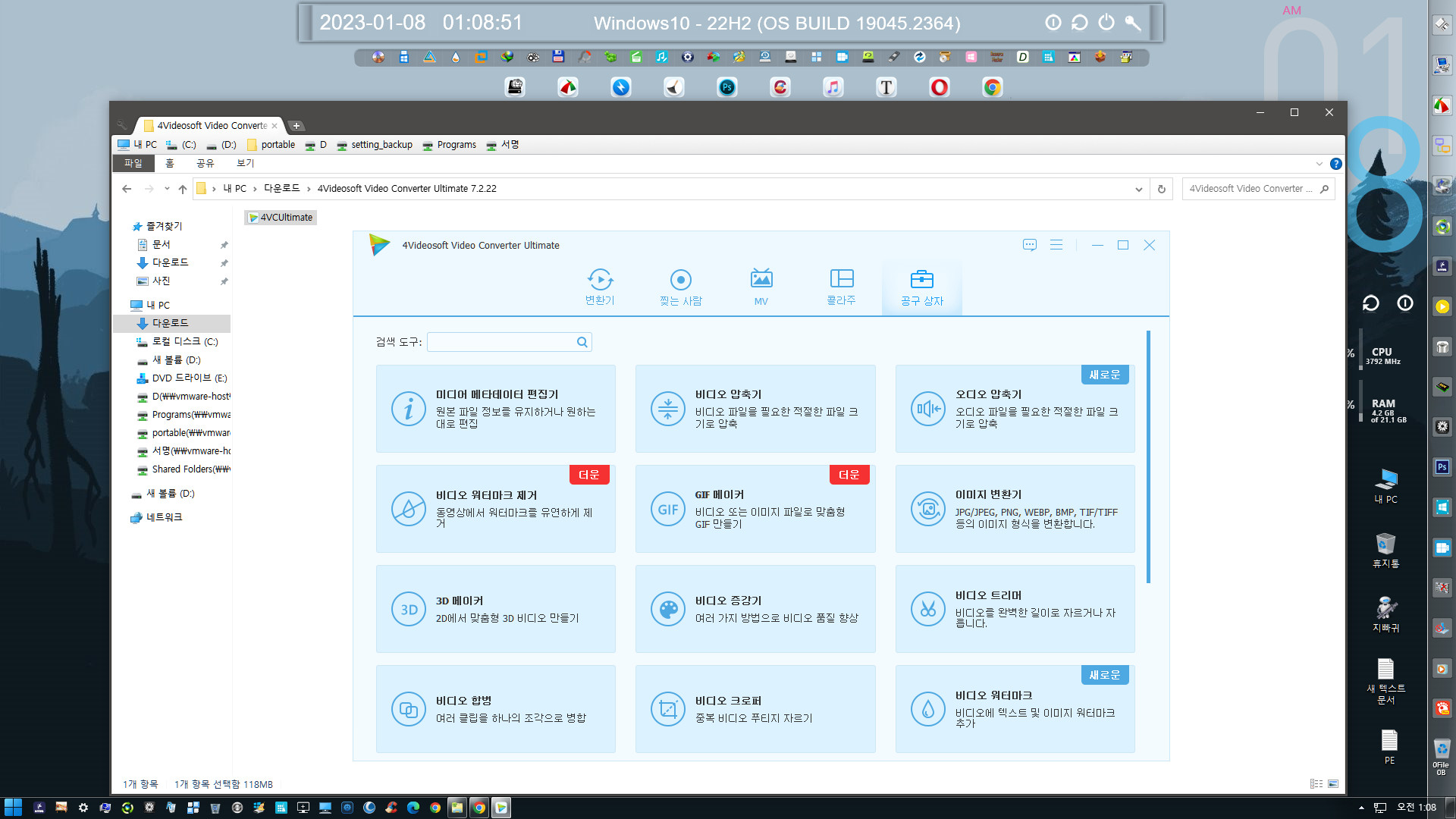Launch Photoshop from the top dock
This screenshot has height=819, width=1456.
click(x=726, y=87)
